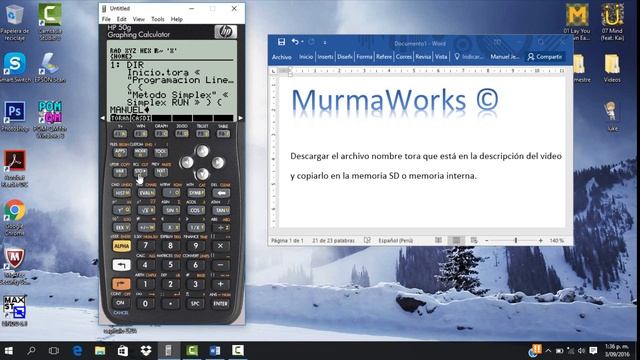The height and width of the screenshot is (360, 640).
Task: Switch to the Referencias ribbon tab
Action: [384, 57]
